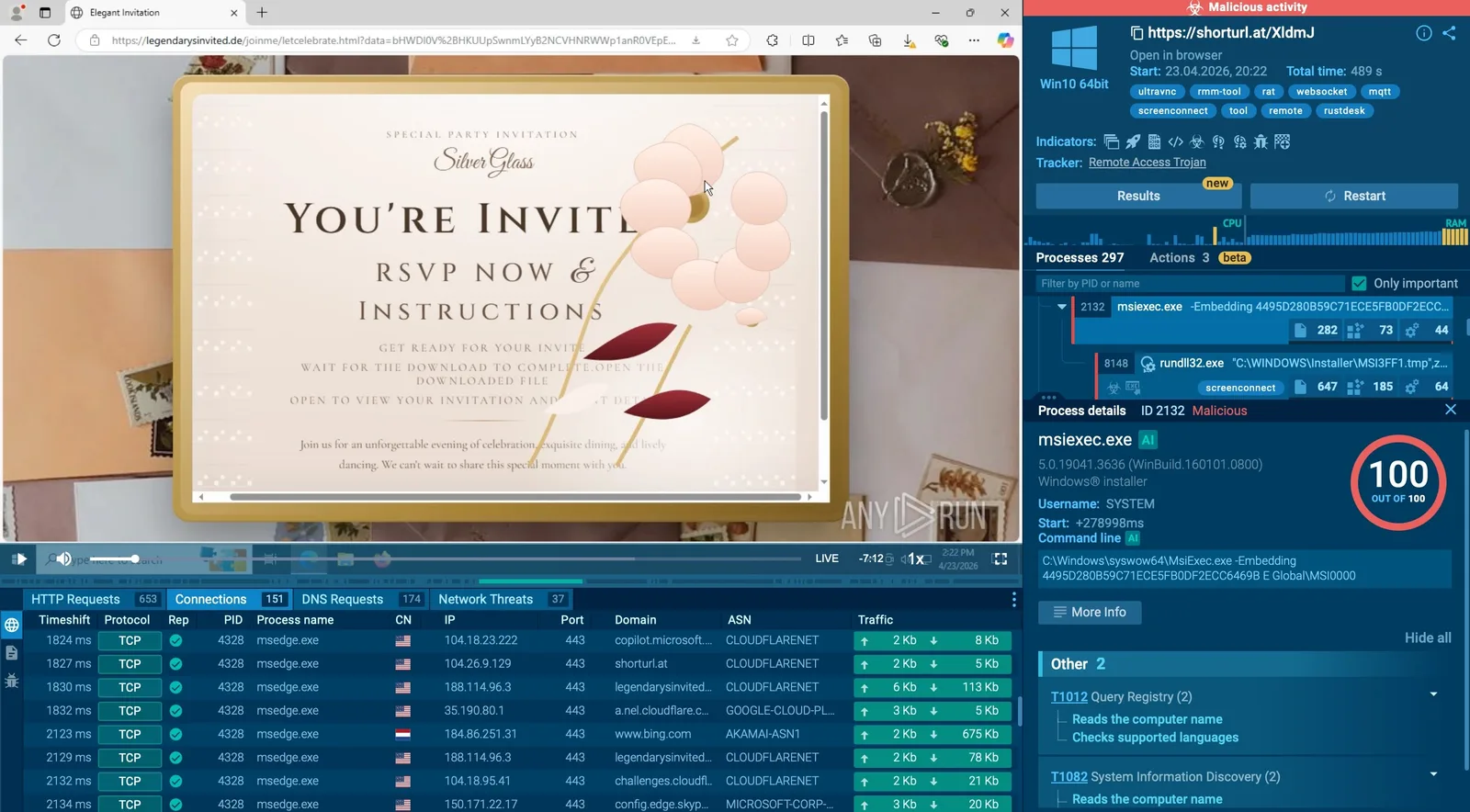The height and width of the screenshot is (812, 1470).
Task: Open the task info icon
Action: (1423, 33)
